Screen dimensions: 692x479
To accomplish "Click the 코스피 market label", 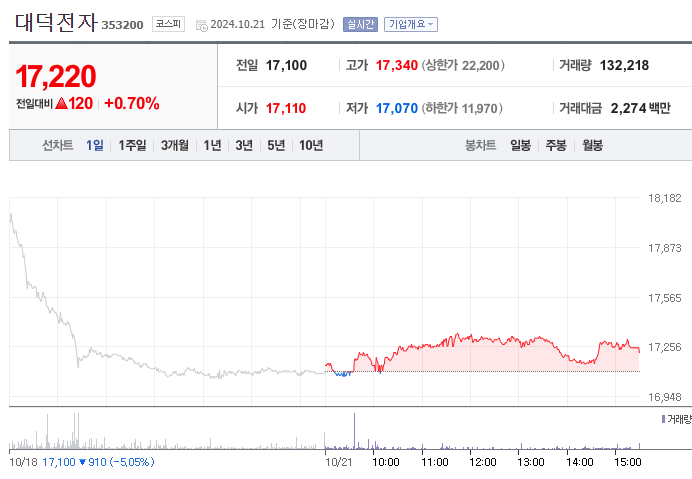I will (x=168, y=24).
